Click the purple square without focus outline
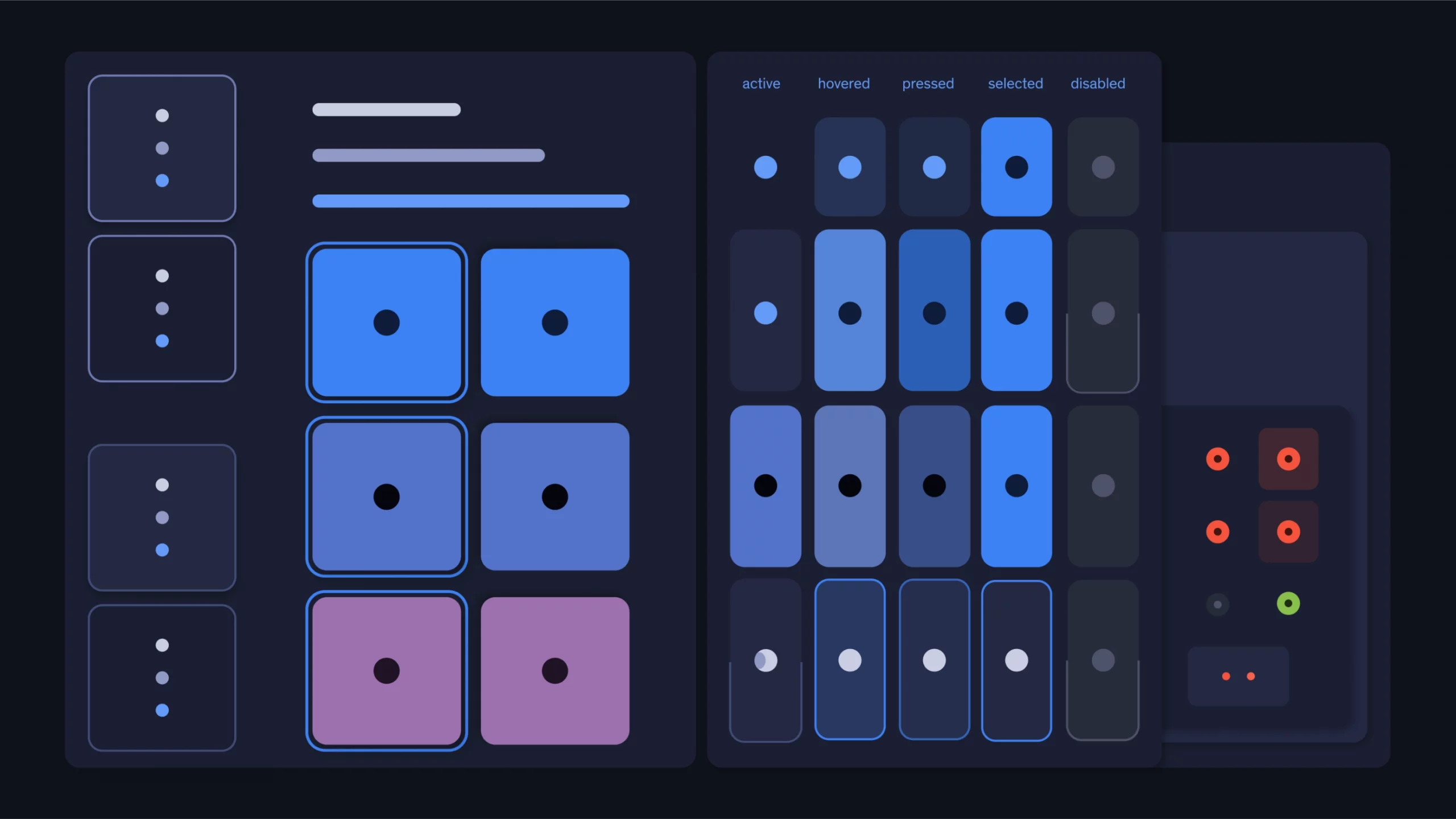This screenshot has height=819, width=1456. point(555,671)
